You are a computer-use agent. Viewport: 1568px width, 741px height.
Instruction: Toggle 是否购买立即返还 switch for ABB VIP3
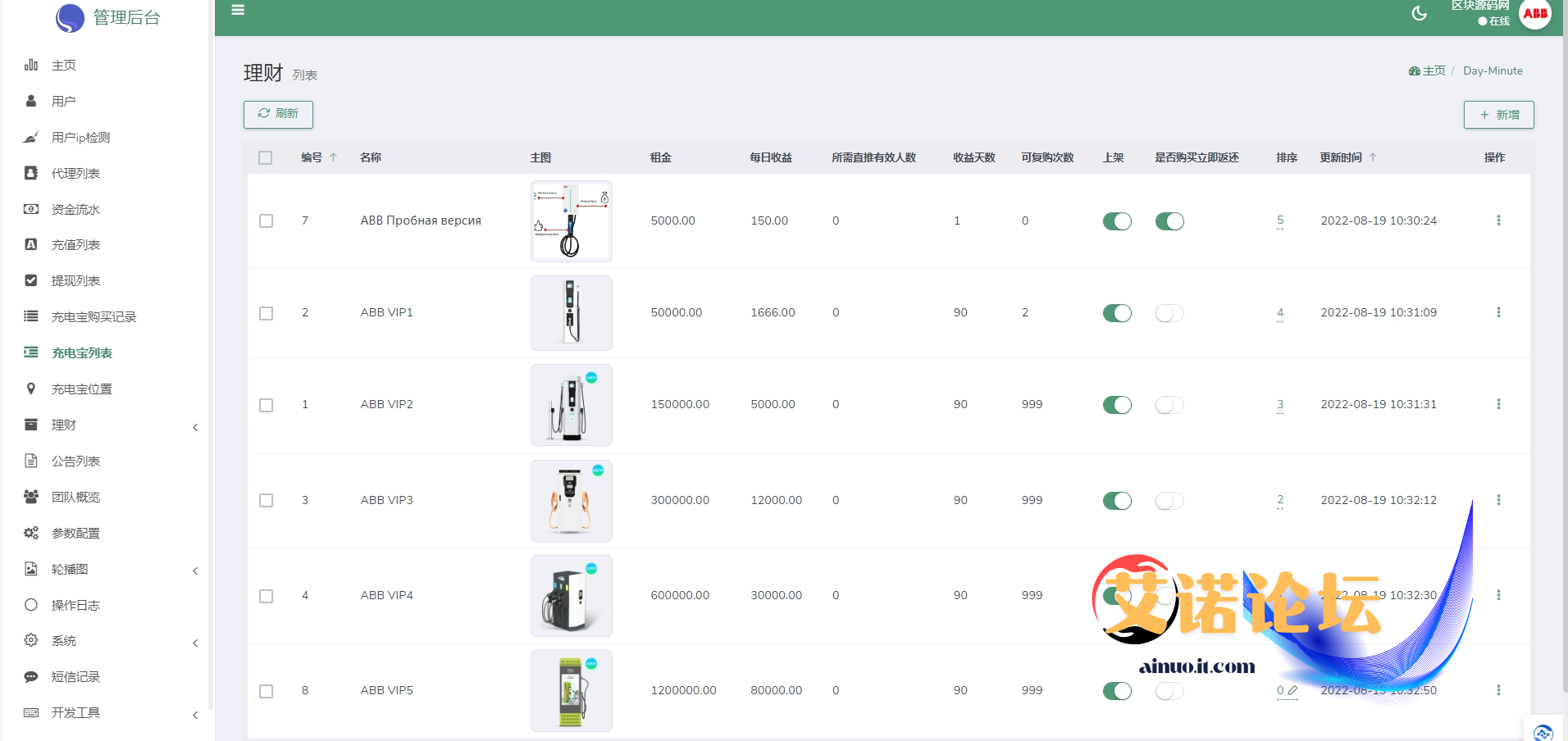click(1169, 501)
